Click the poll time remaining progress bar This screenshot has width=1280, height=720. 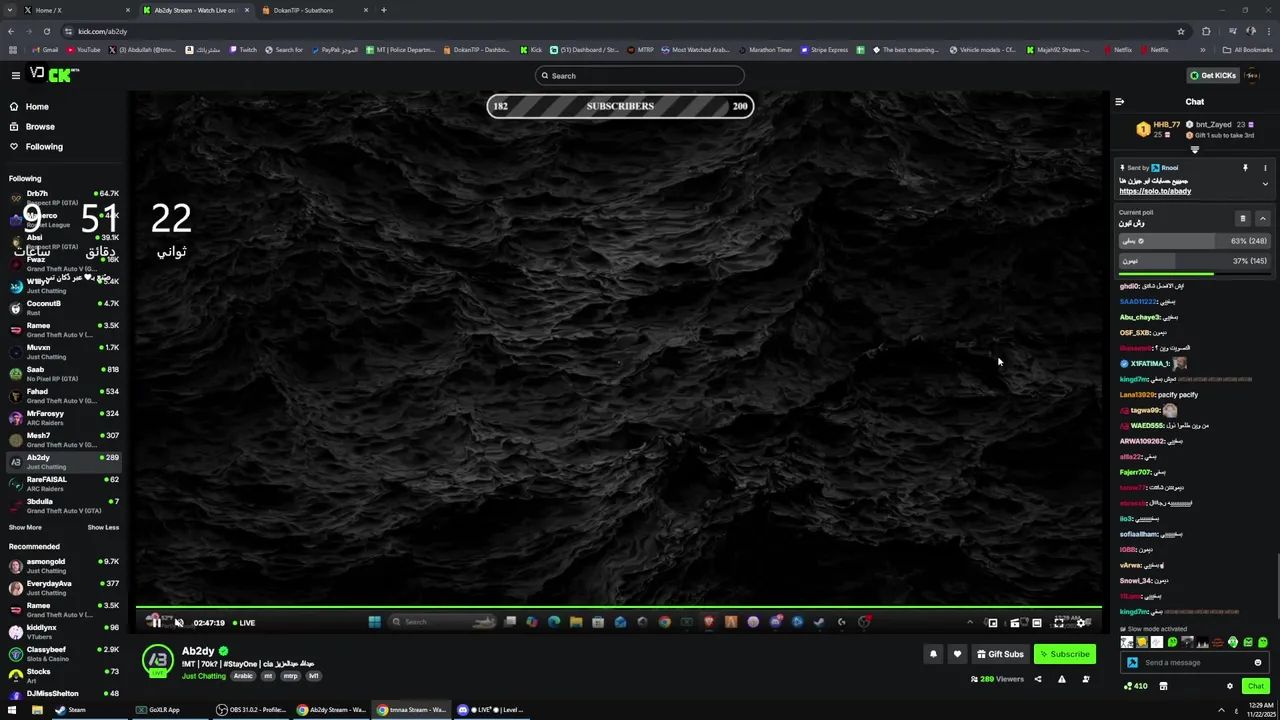[1193, 274]
